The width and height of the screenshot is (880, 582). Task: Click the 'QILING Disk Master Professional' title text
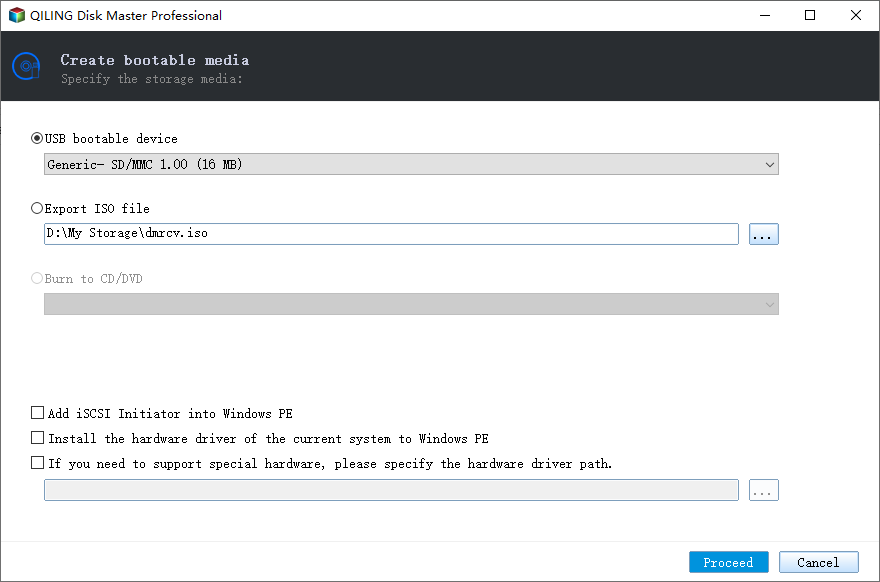(x=126, y=16)
